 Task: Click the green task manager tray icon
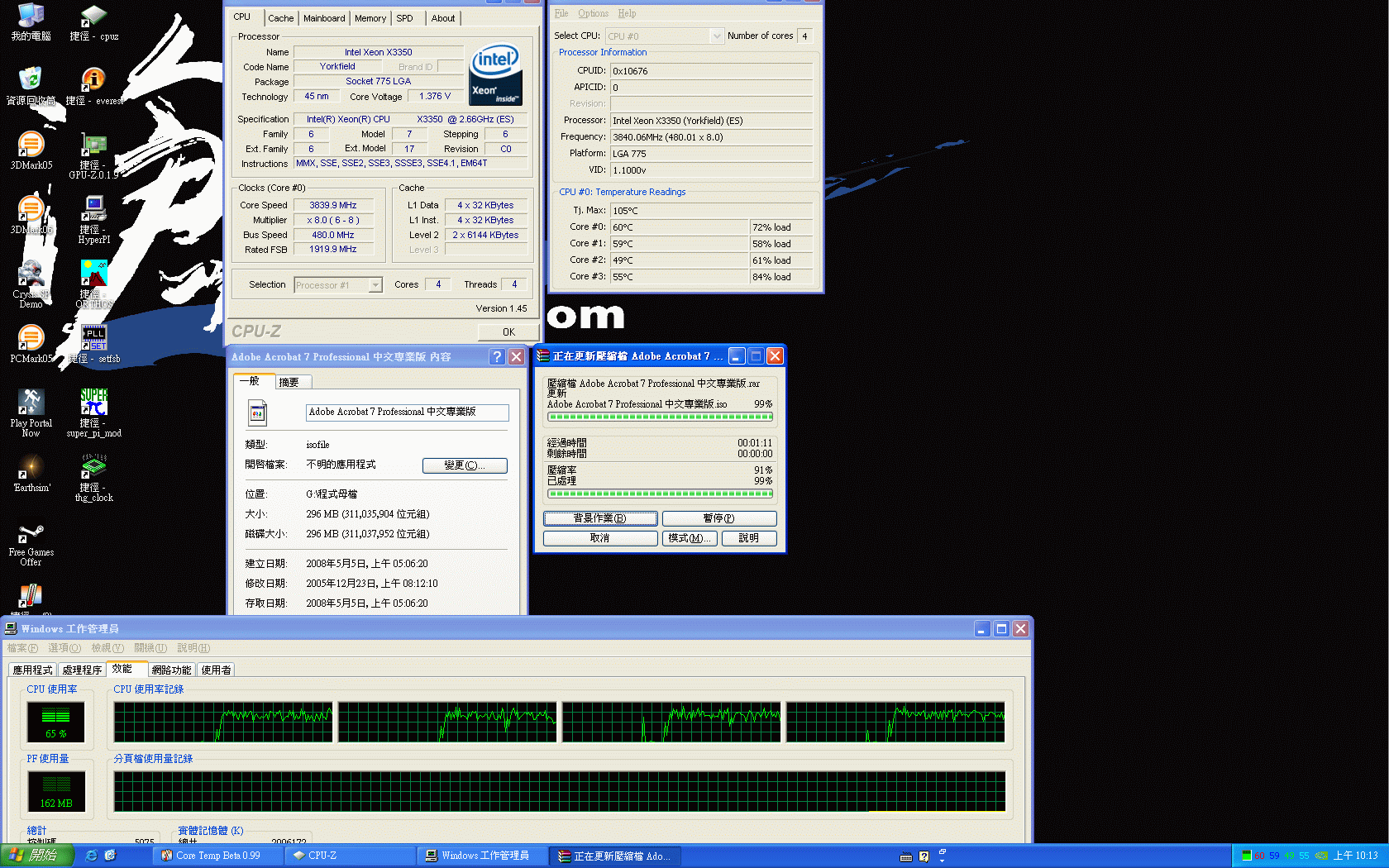point(1247,856)
